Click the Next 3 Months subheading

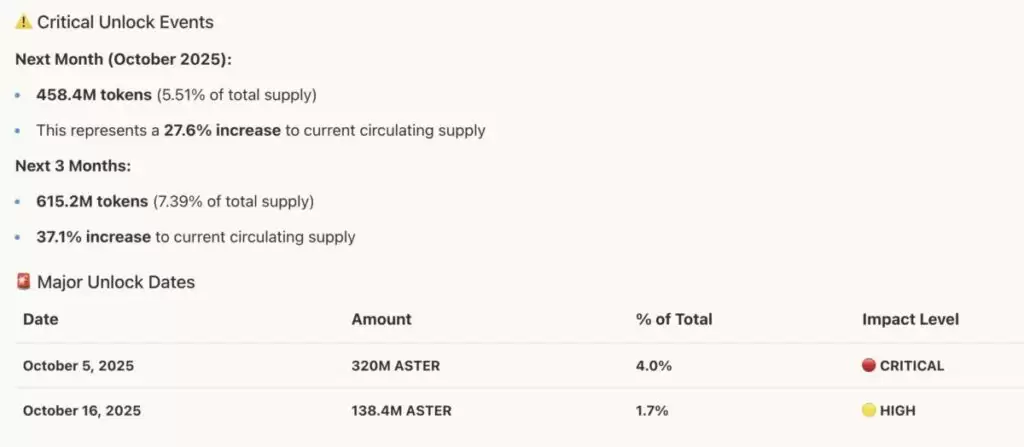[x=73, y=166]
